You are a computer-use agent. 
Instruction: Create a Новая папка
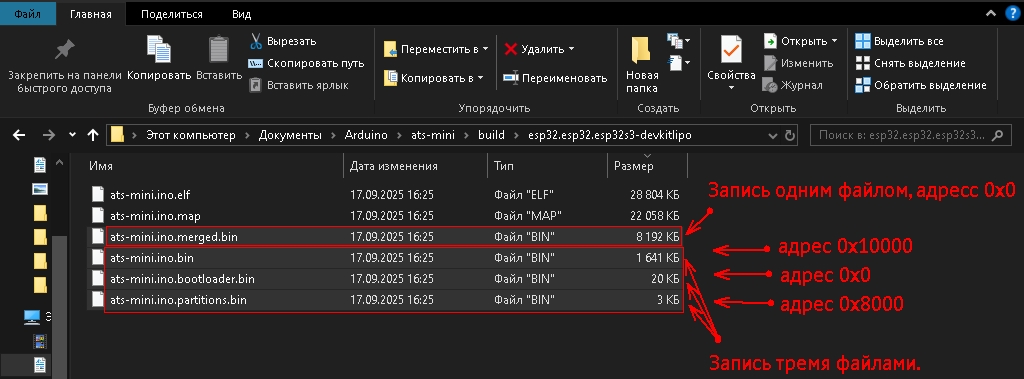[641, 65]
